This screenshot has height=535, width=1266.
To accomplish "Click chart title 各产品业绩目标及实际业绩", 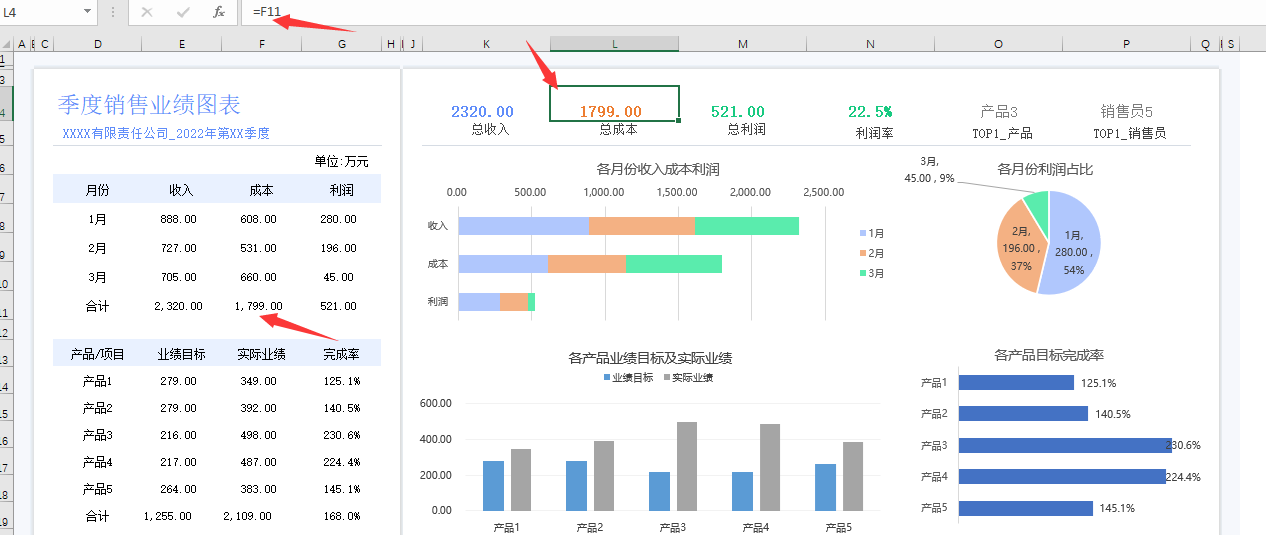I will point(650,358).
